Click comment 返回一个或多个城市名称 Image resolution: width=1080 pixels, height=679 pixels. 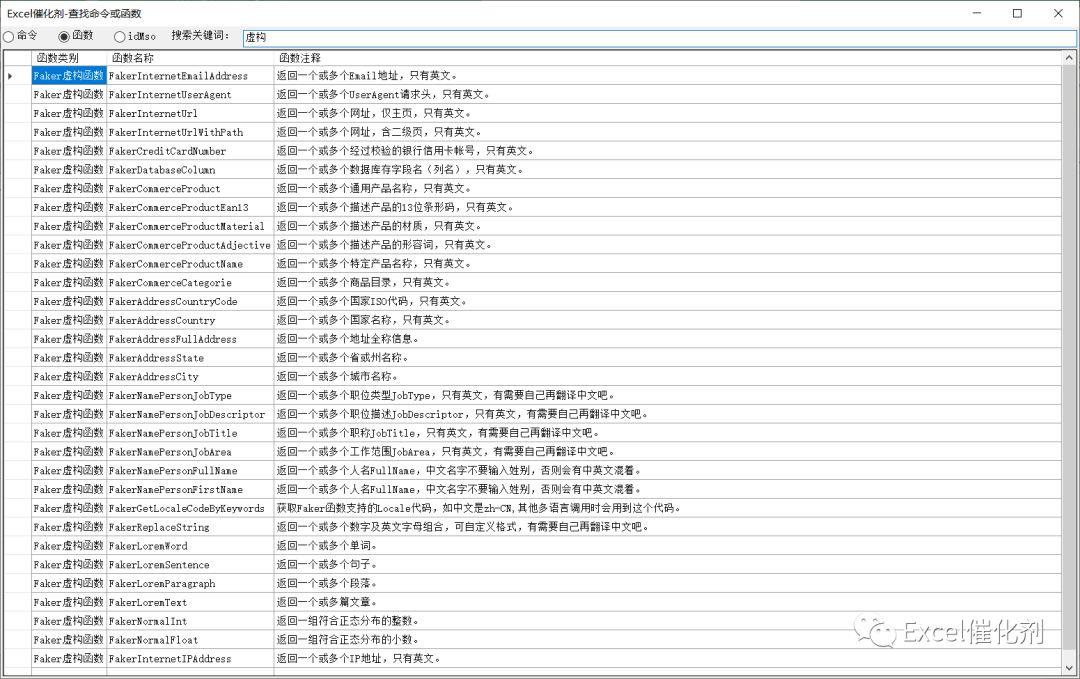tap(667, 377)
